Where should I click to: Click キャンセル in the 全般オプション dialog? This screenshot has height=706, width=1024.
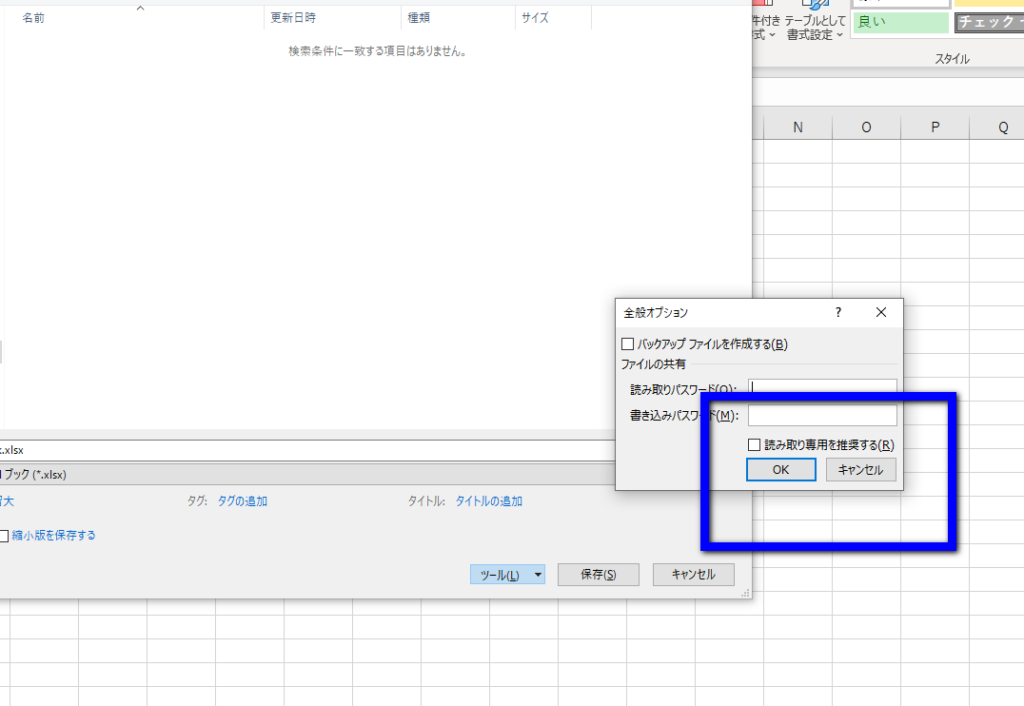tap(860, 470)
